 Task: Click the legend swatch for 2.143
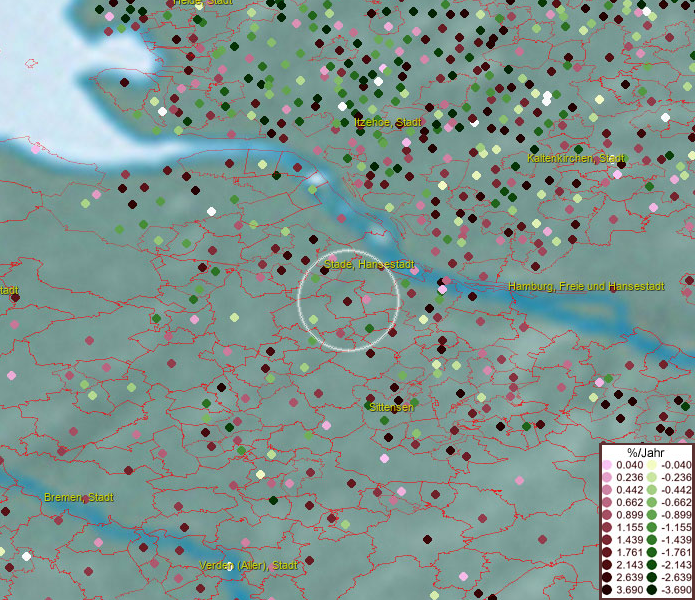point(607,565)
